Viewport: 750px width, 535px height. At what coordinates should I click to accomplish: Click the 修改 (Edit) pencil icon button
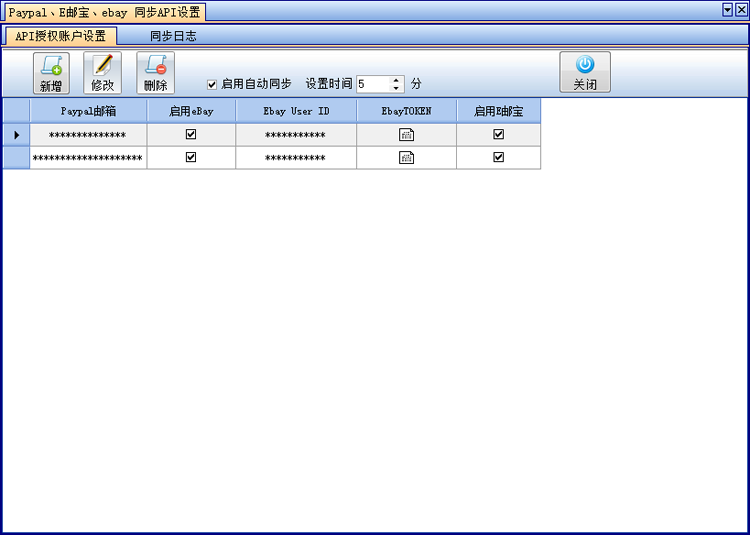(x=102, y=73)
